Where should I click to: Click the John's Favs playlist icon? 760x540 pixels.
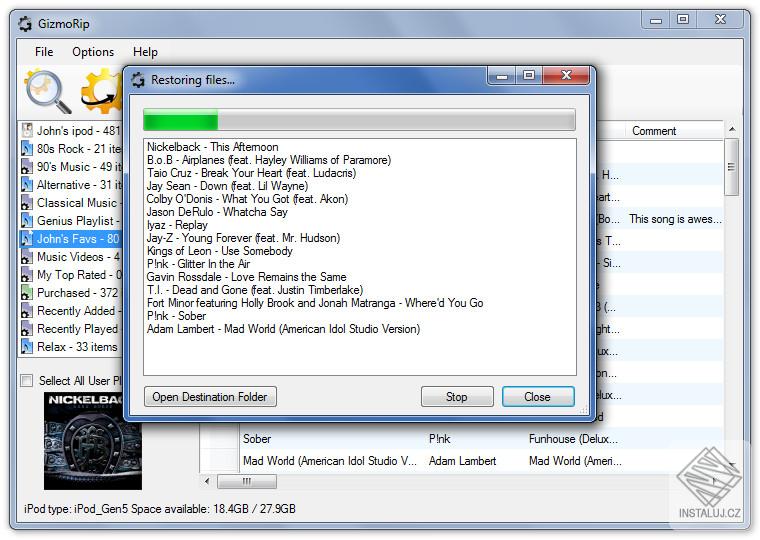click(x=27, y=238)
